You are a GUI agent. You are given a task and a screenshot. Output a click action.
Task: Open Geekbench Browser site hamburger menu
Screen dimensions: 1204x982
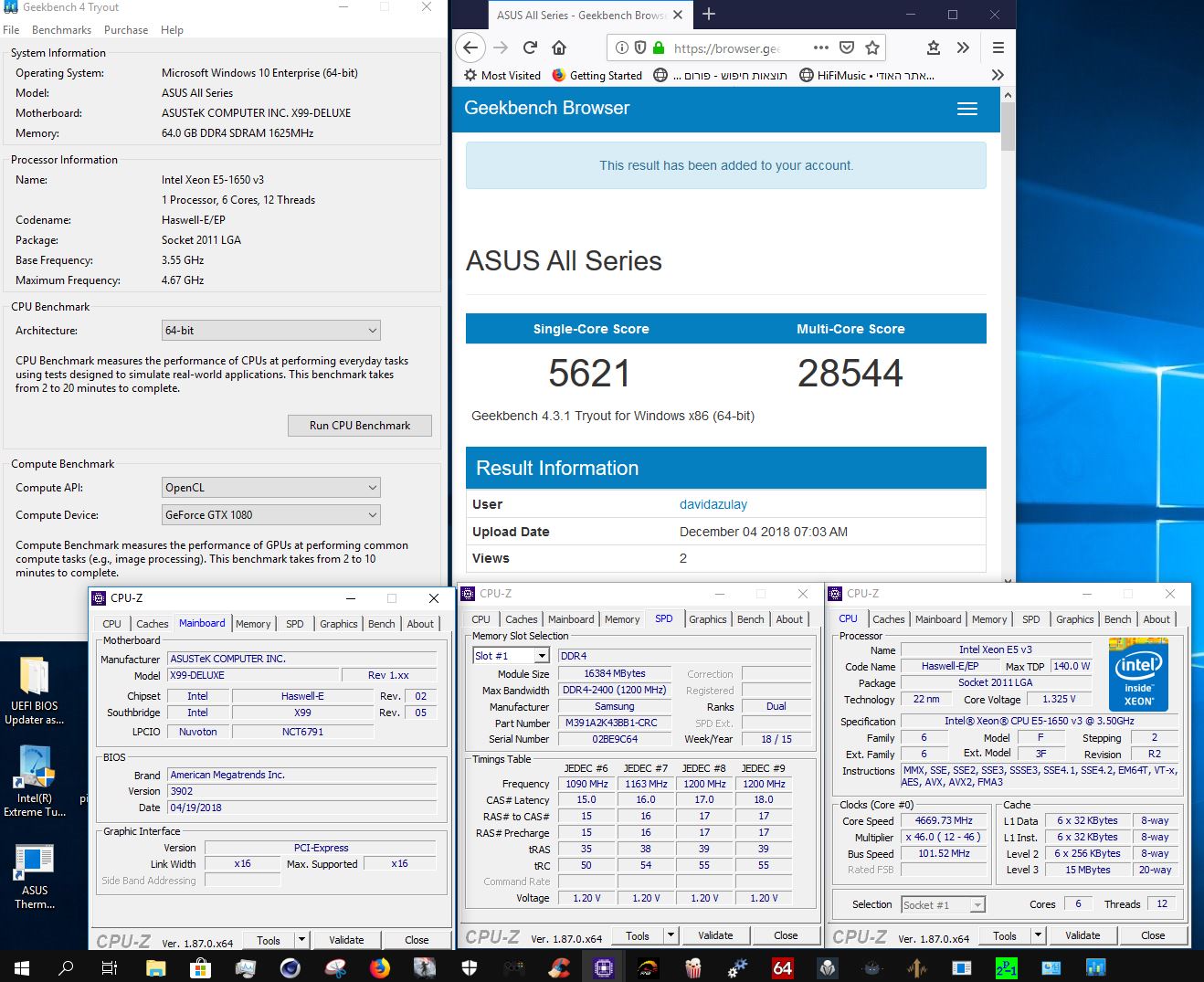pyautogui.click(x=967, y=109)
